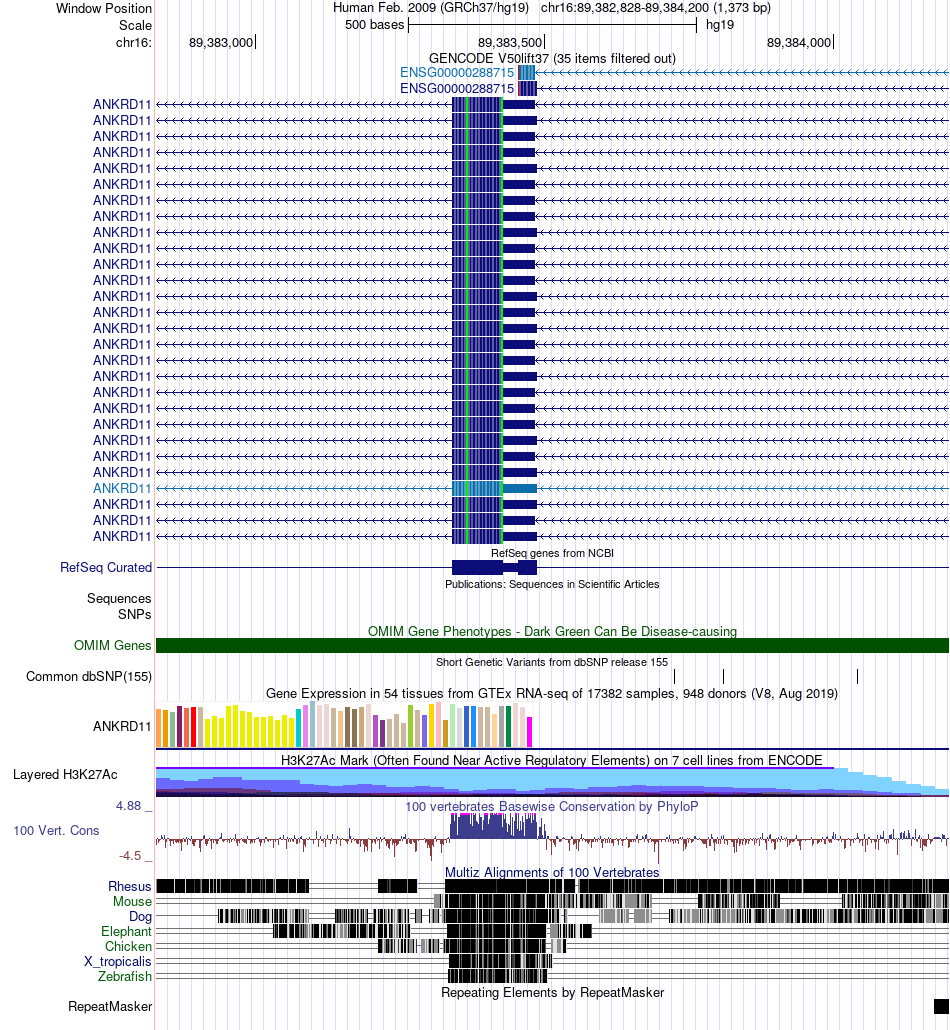Click the light-blue ANKRD11 transcript exon block
Image resolution: width=950 pixels, height=1030 pixels.
[494, 489]
